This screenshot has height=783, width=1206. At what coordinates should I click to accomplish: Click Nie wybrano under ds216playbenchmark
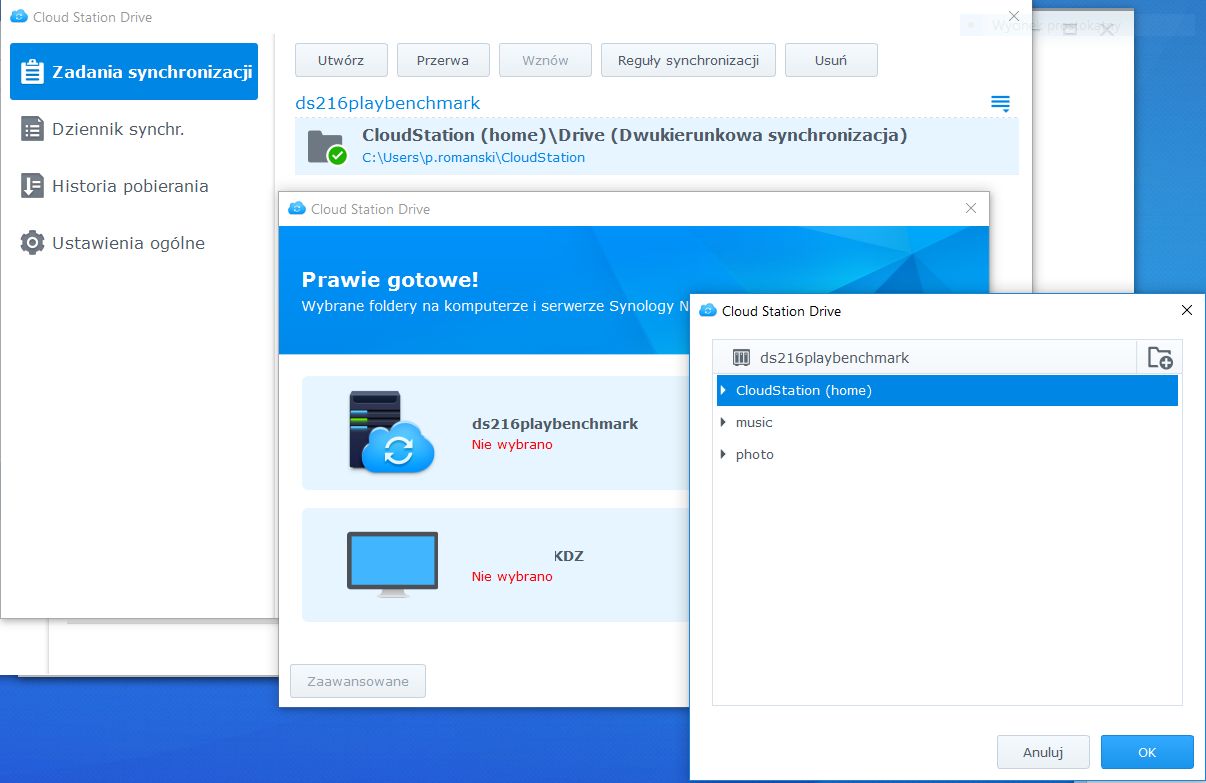point(512,444)
